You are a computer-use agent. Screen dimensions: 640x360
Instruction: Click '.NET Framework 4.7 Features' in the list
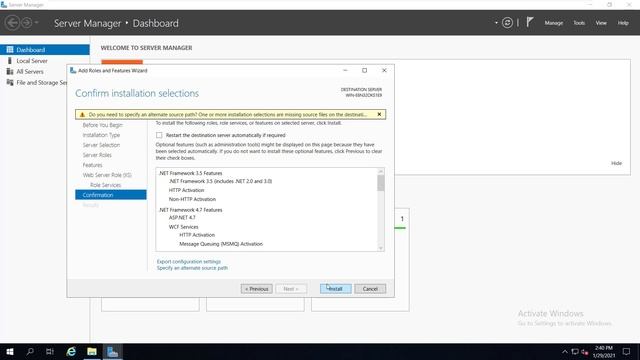click(x=190, y=210)
